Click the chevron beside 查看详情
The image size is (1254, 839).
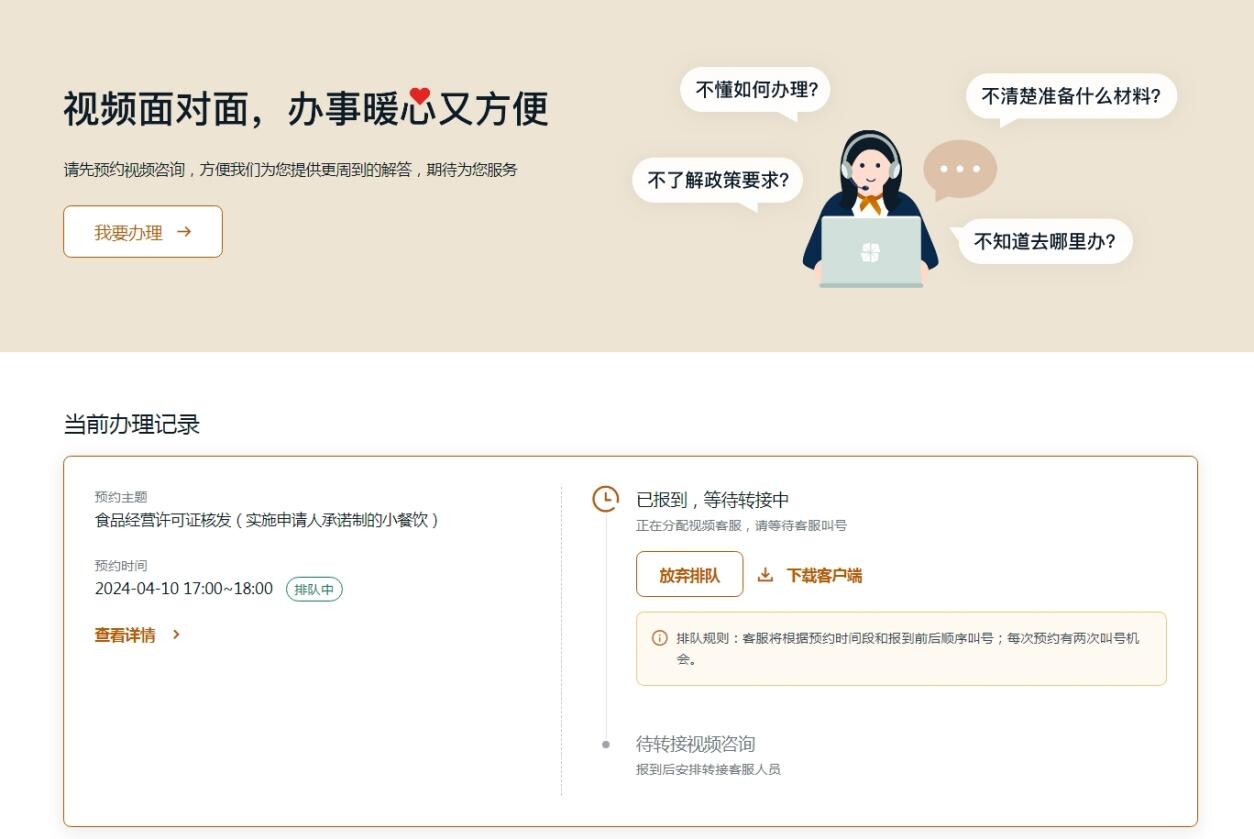coord(176,635)
